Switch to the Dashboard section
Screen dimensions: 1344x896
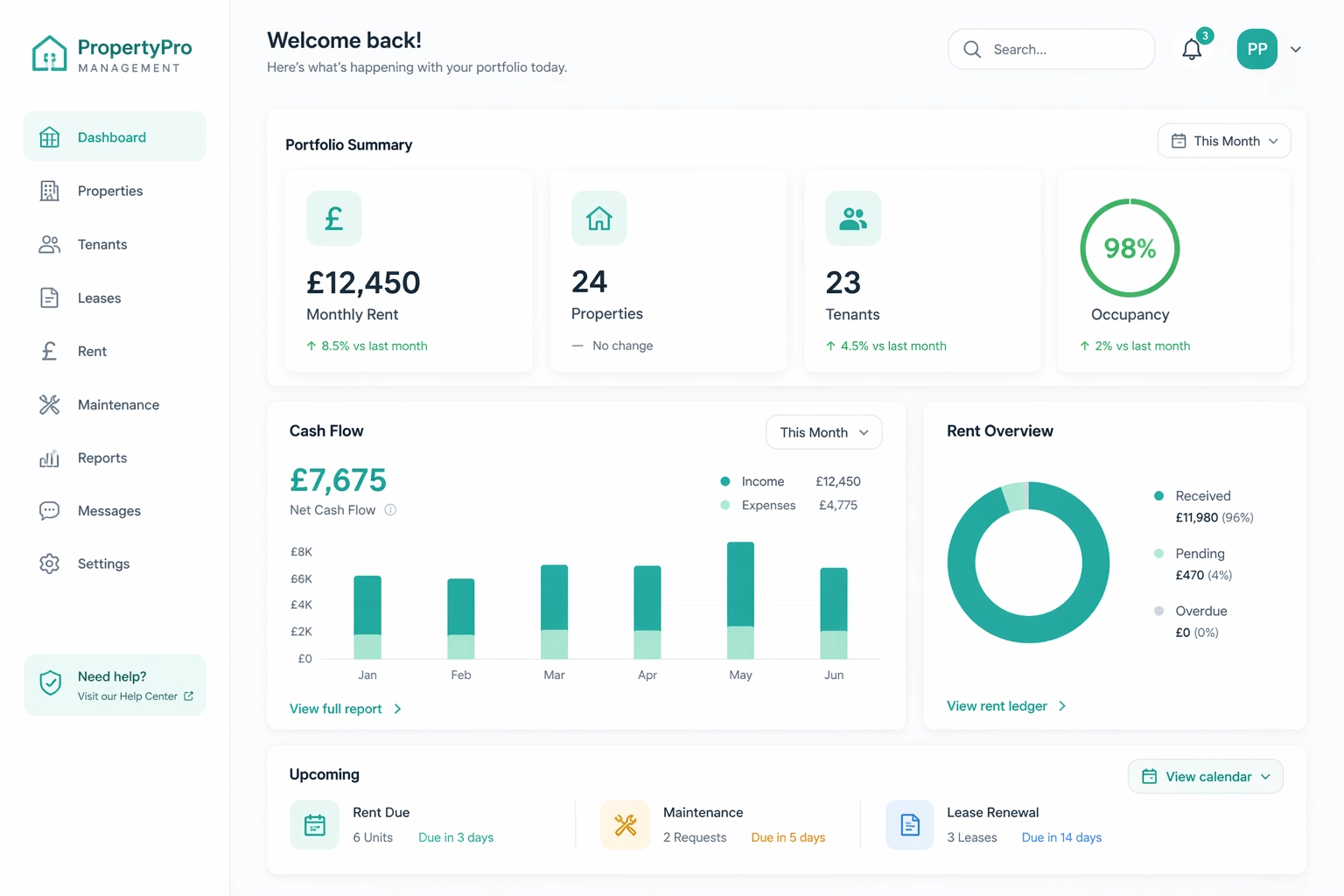coord(111,136)
